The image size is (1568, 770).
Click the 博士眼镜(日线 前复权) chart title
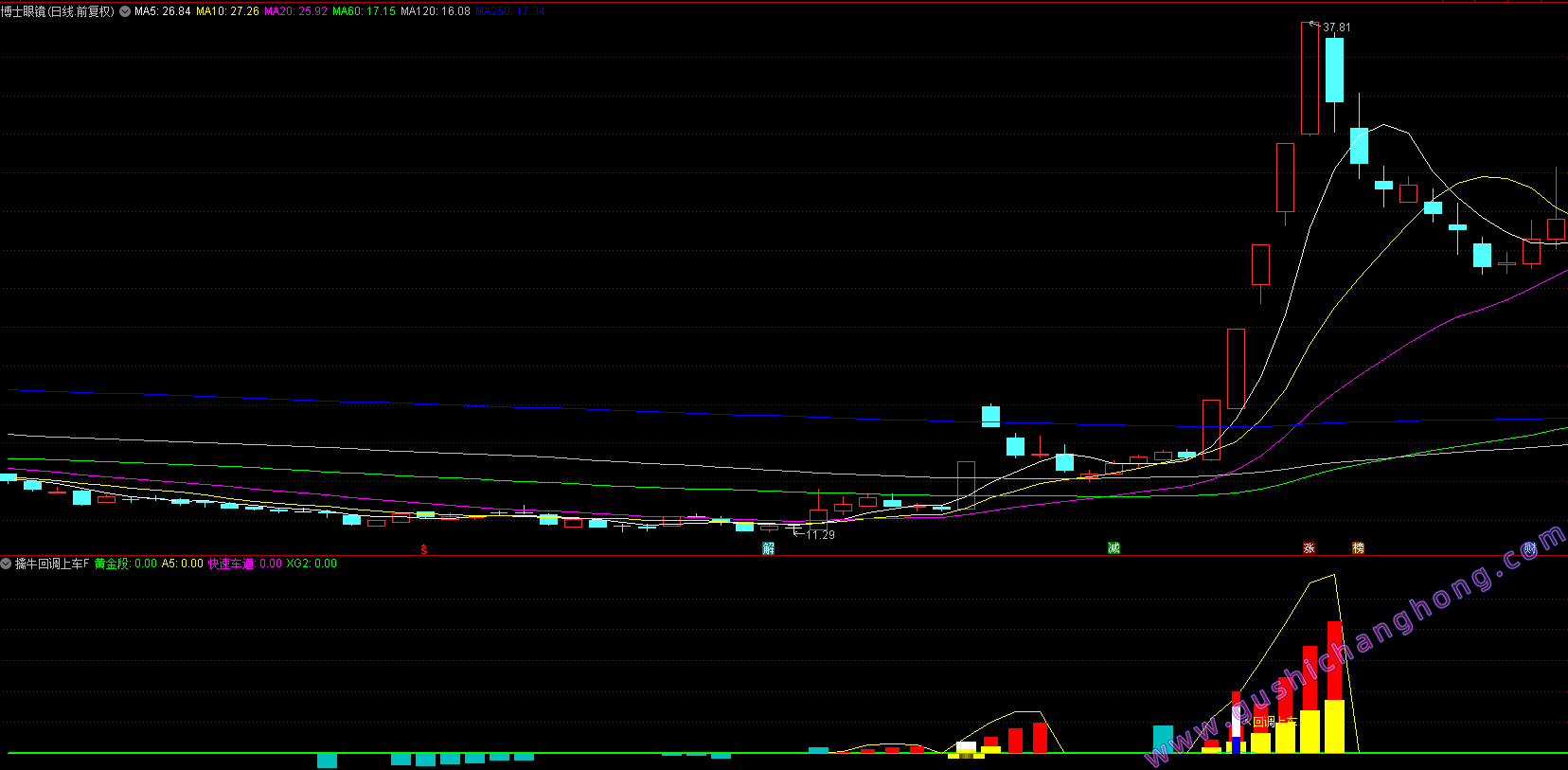[58, 11]
